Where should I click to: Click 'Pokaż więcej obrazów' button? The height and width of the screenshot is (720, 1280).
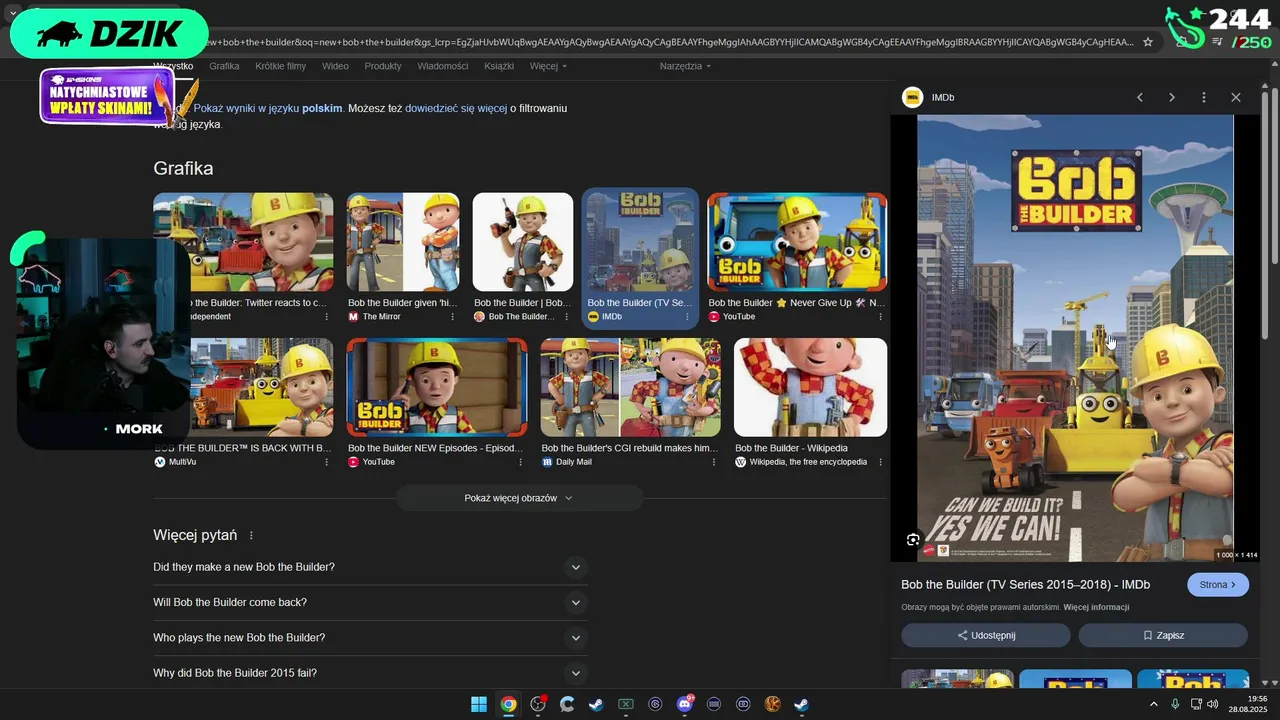519,498
